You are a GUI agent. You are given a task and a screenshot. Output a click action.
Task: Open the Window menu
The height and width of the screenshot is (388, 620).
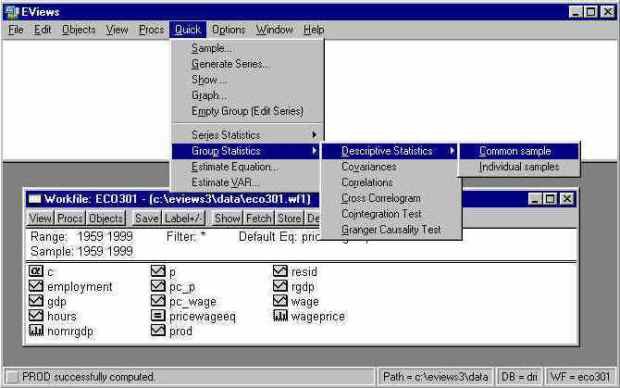point(274,30)
